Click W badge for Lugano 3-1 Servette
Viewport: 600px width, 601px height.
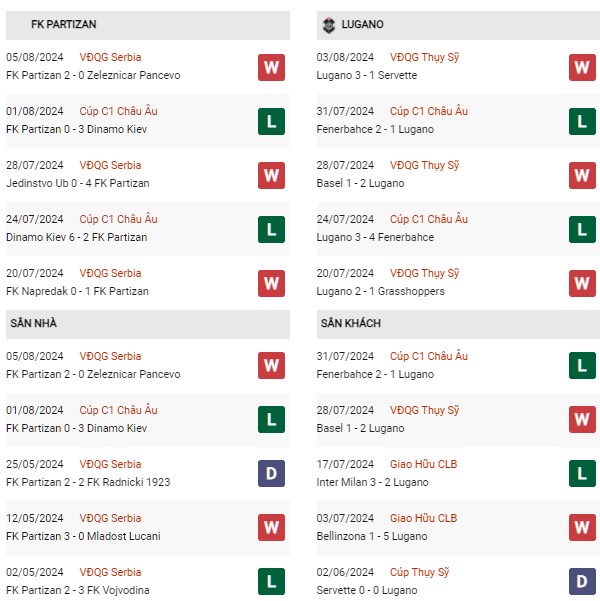coord(582,67)
